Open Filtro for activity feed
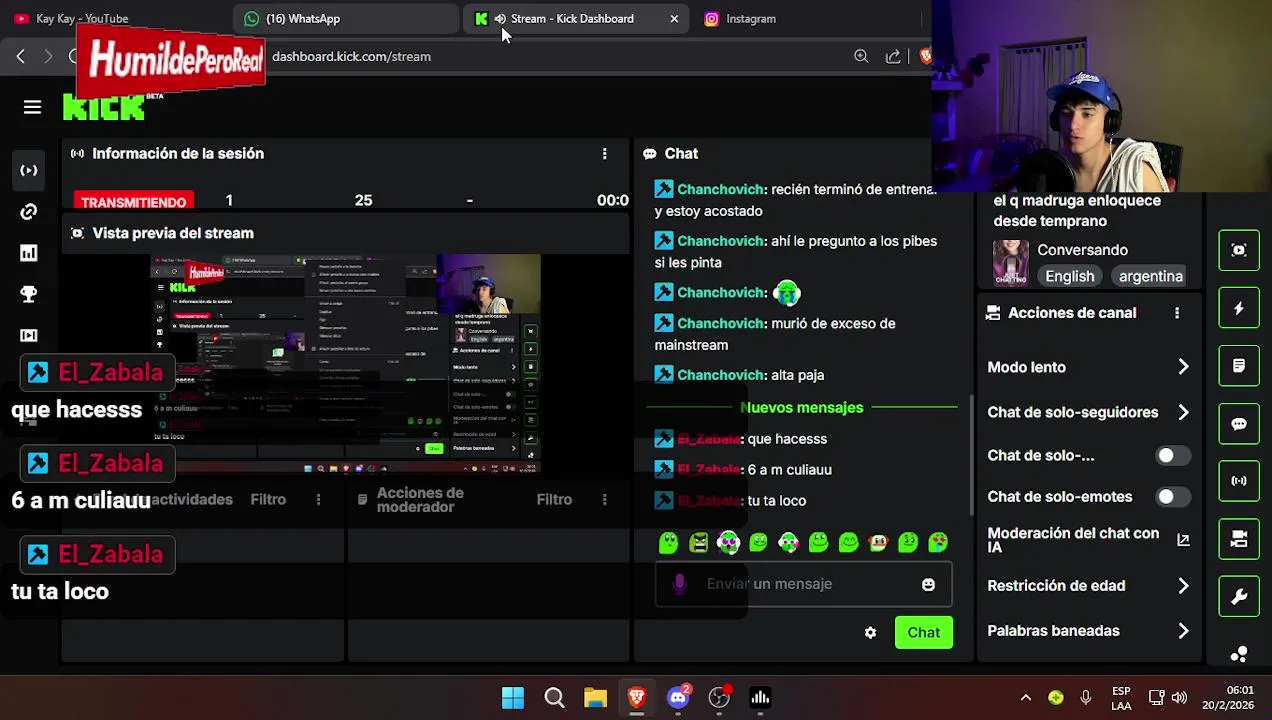The width and height of the screenshot is (1272, 720). [x=268, y=499]
